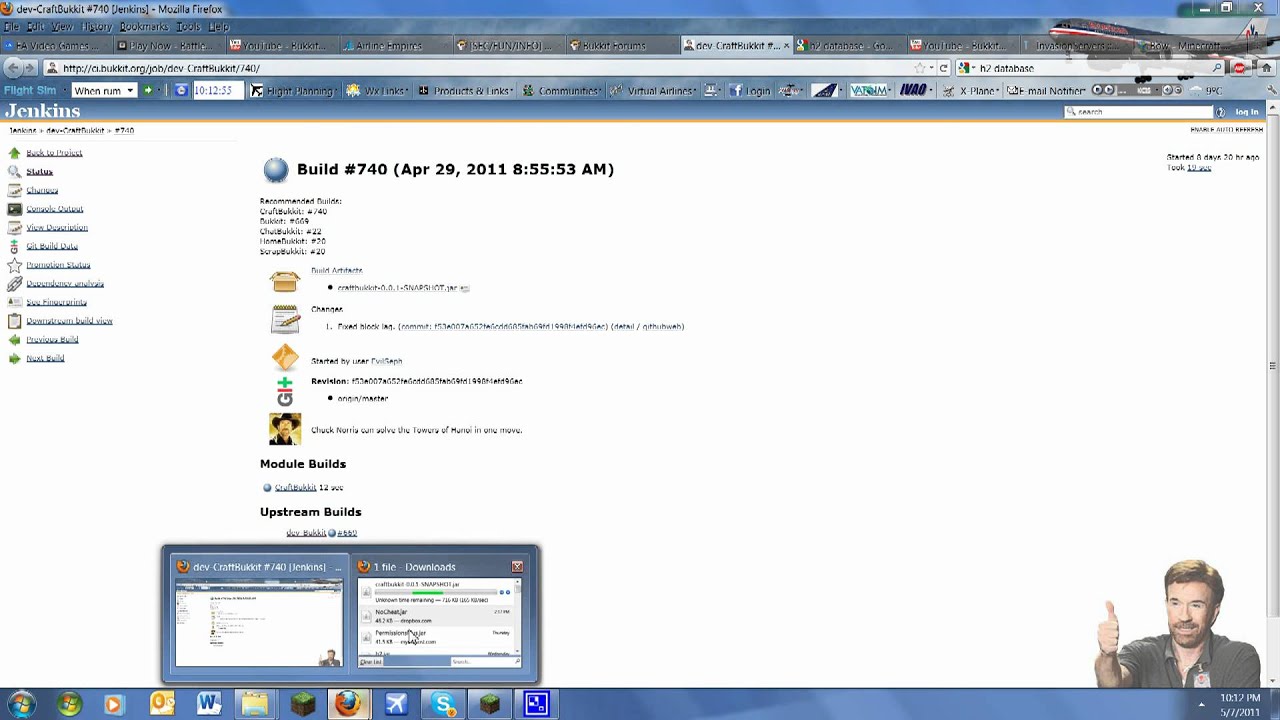This screenshot has height=720, width=1280.
Task: Open Promotion Status link
Action: tap(58, 265)
